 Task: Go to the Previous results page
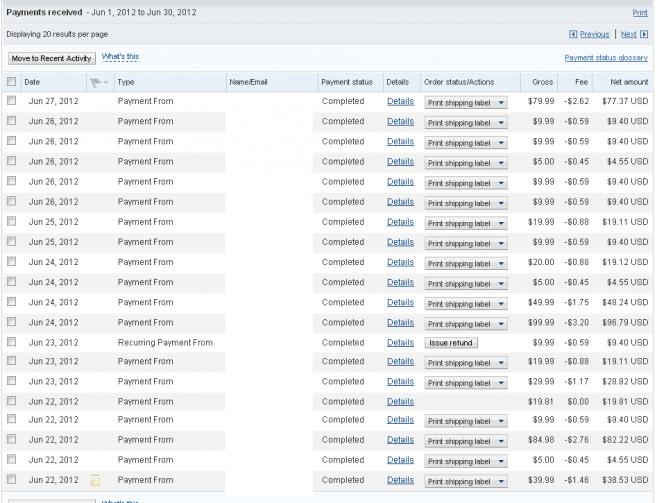[594, 34]
